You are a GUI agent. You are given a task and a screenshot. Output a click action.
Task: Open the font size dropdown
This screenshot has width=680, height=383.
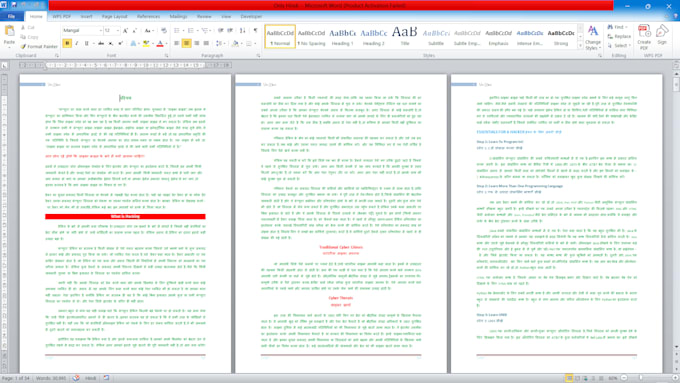pyautogui.click(x=117, y=31)
